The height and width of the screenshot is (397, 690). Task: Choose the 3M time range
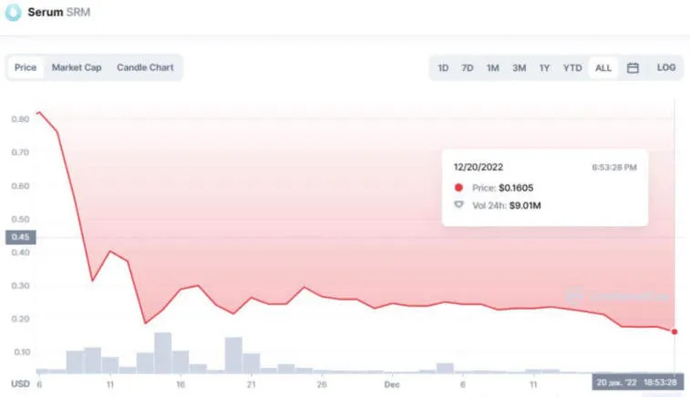point(519,68)
